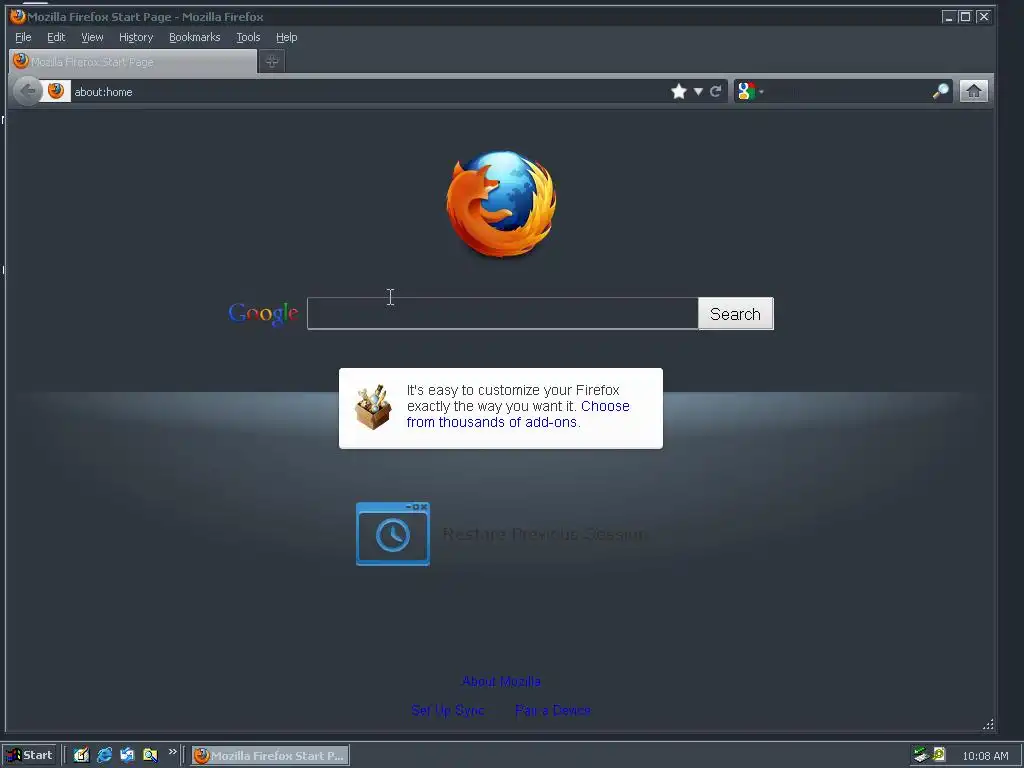
Task: Click 'Restore Previous Session' text button
Action: point(545,534)
